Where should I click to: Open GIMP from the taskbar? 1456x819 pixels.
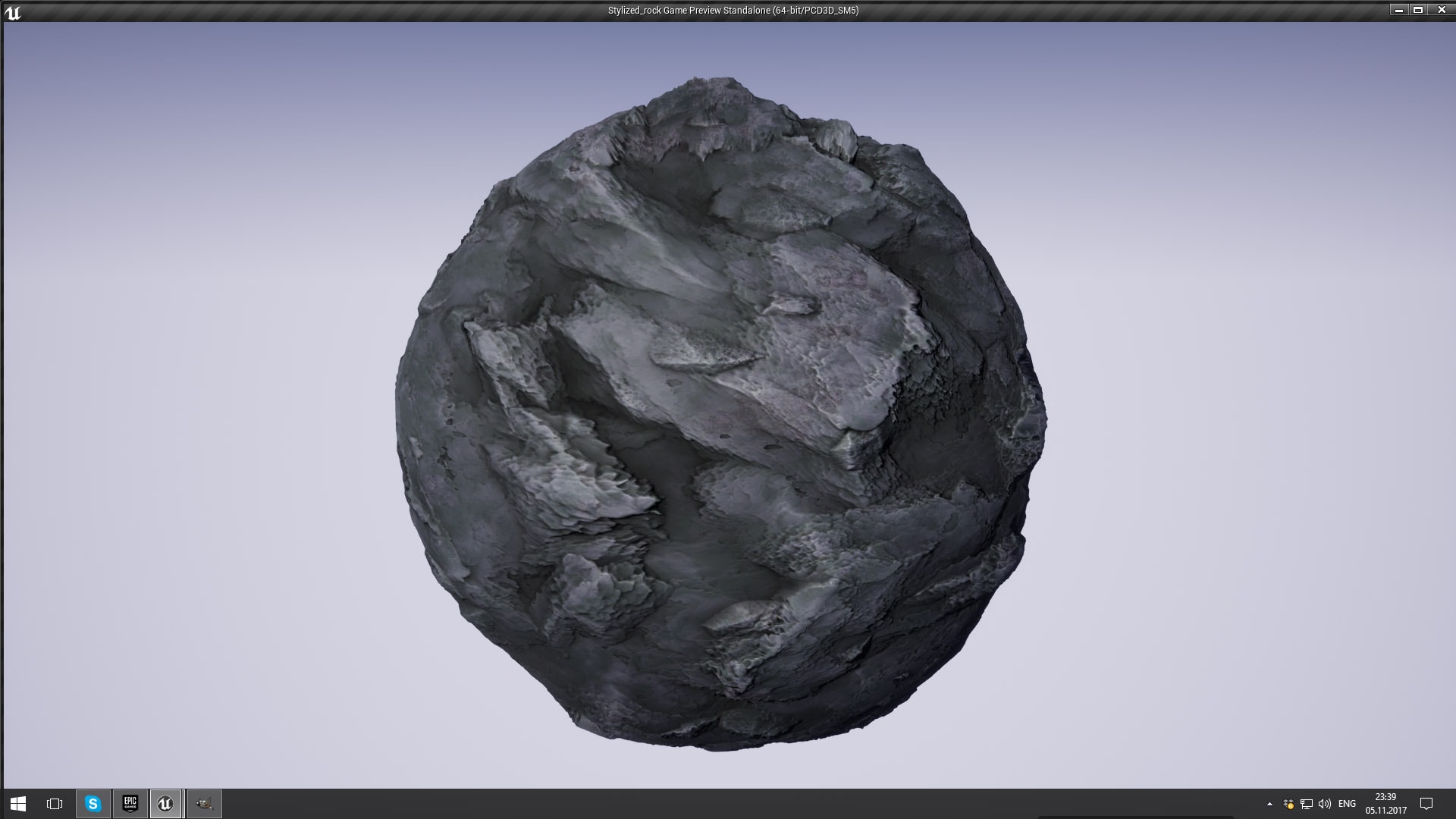pos(203,803)
